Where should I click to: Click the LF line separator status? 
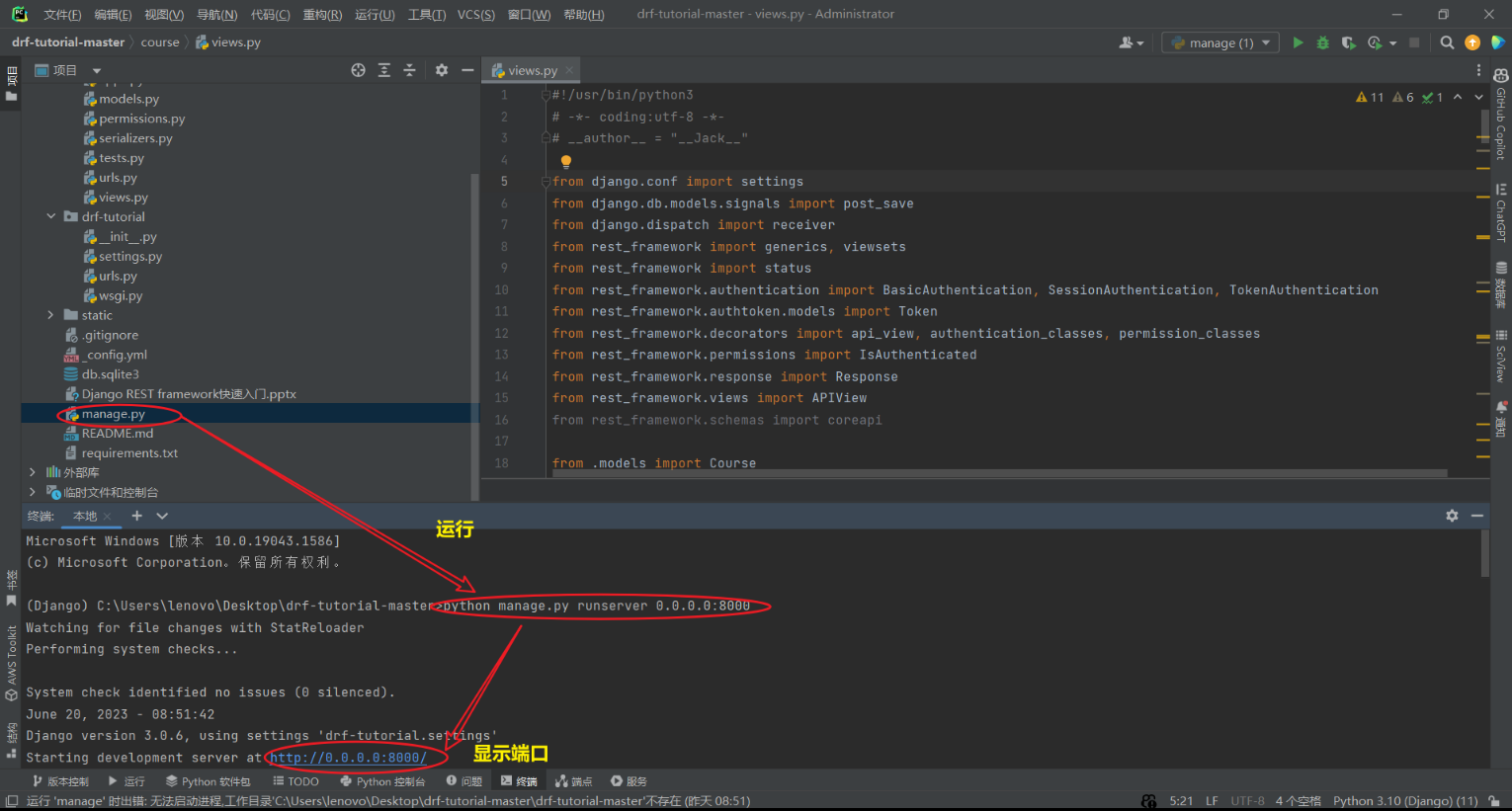(x=1212, y=801)
